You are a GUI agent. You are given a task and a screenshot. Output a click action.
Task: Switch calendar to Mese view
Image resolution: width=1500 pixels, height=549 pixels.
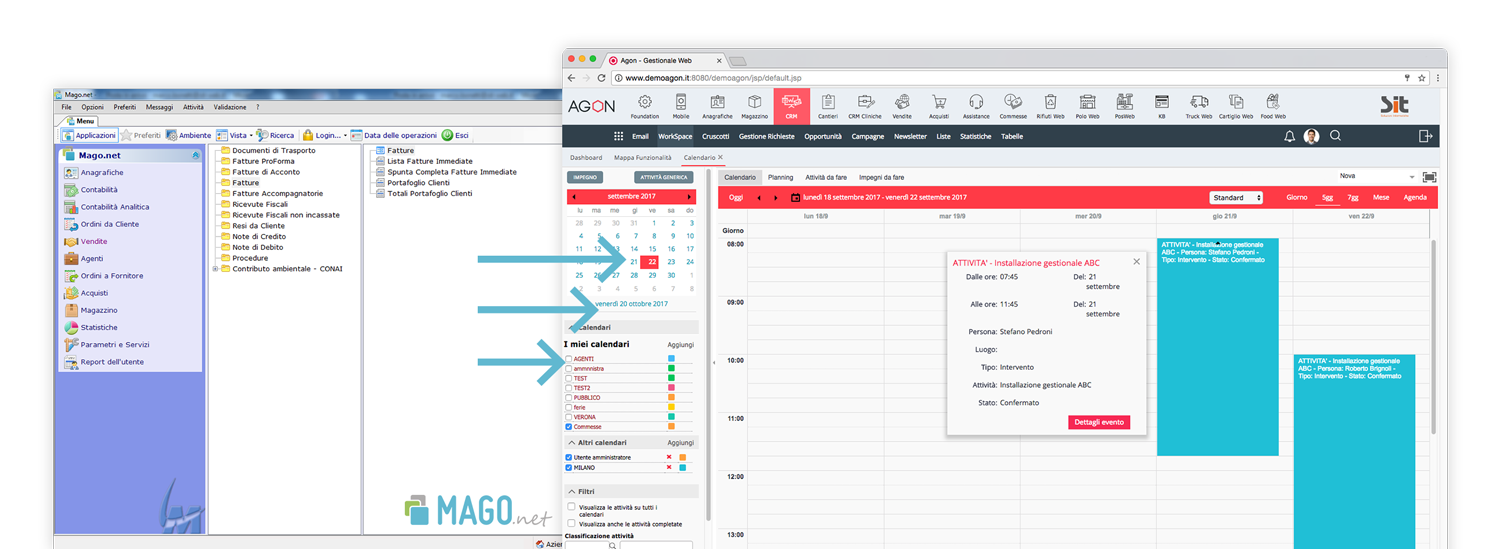click(x=1381, y=198)
